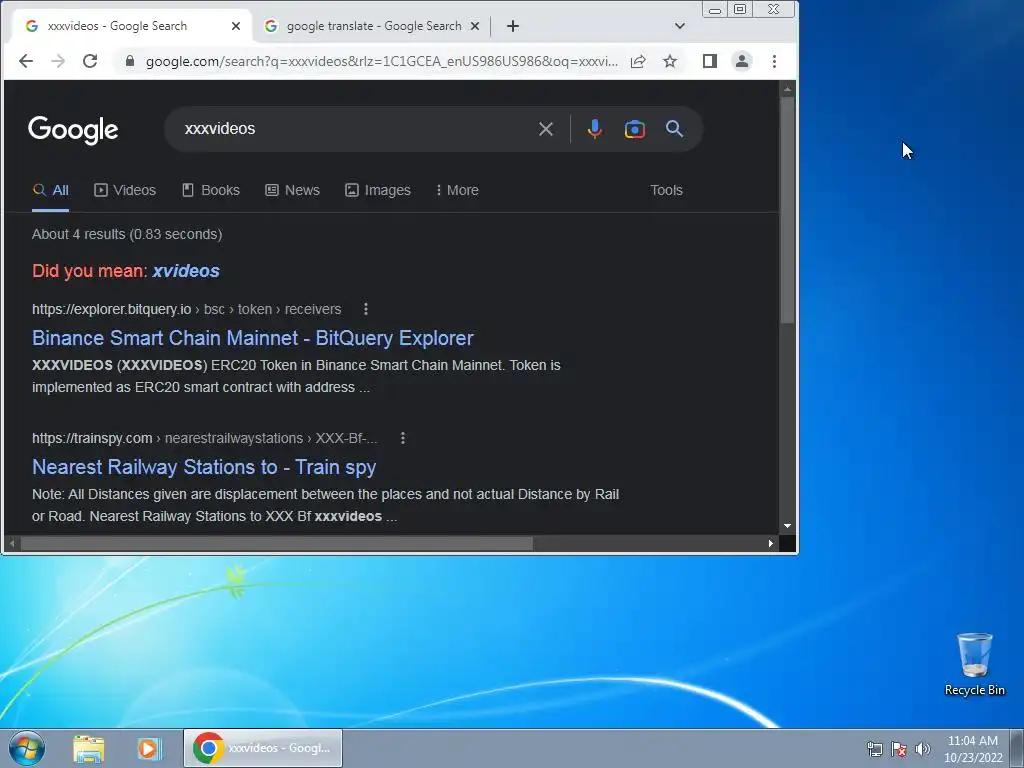The height and width of the screenshot is (768, 1024).
Task: Click the scroll down arrow
Action: click(788, 526)
